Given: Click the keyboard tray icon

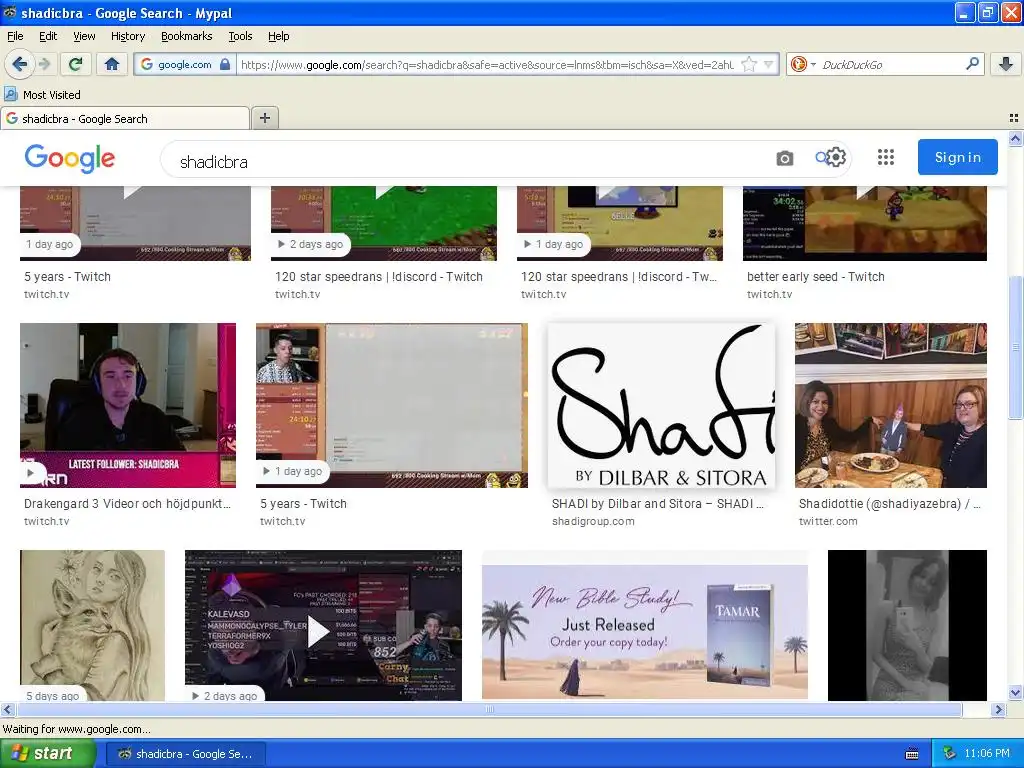Looking at the screenshot, I should tap(912, 754).
